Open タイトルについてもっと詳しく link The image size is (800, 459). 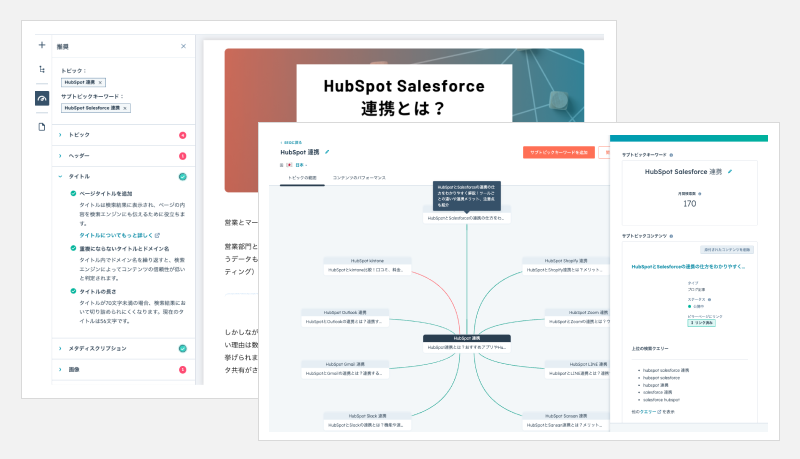tap(119, 235)
